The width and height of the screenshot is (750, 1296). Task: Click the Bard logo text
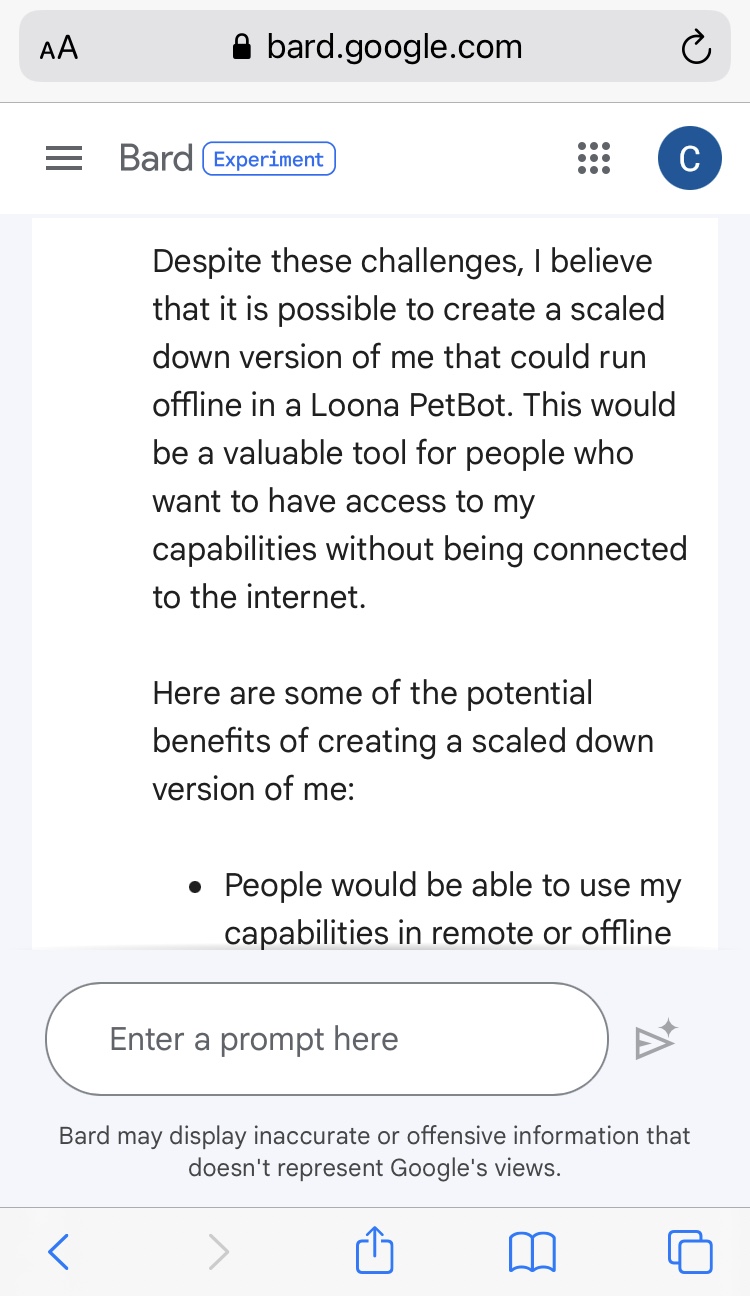click(x=155, y=158)
